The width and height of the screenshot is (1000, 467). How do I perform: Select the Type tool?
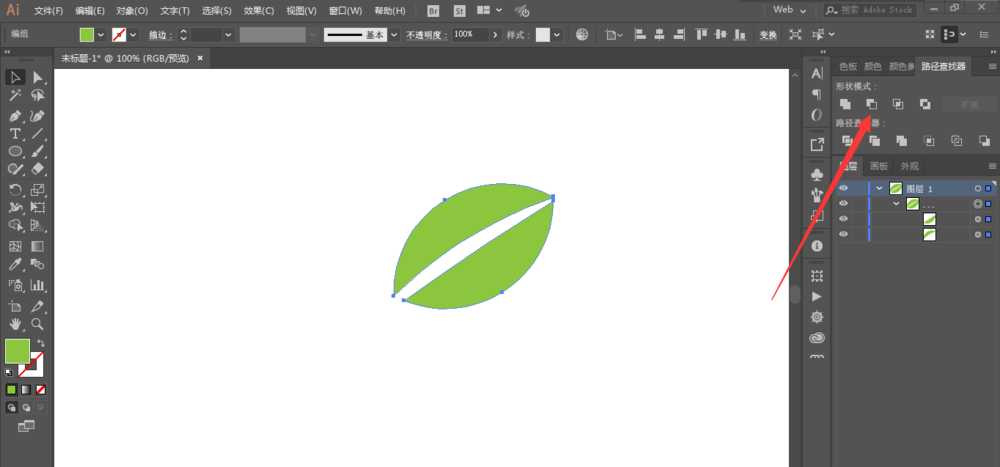pos(15,134)
